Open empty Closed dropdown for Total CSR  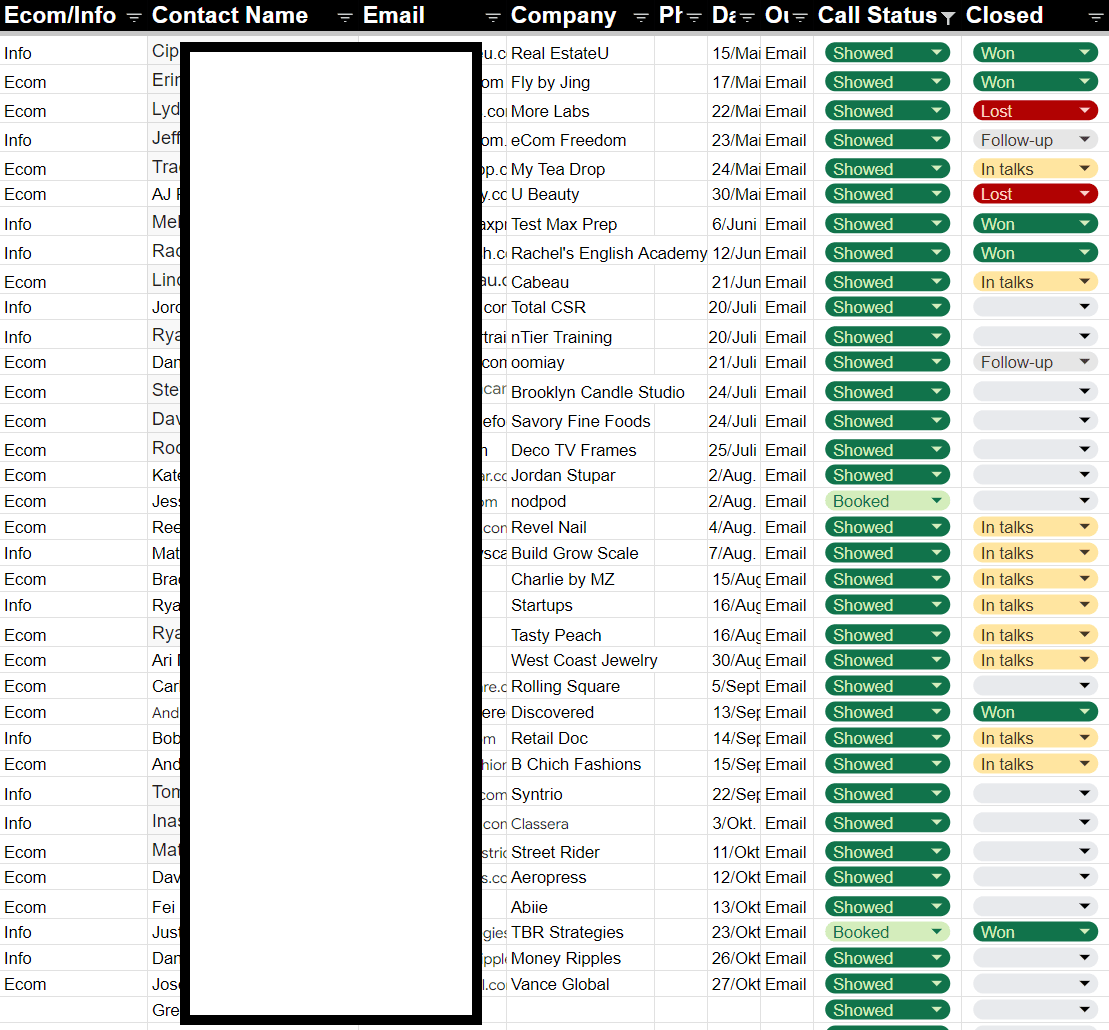tap(1085, 307)
